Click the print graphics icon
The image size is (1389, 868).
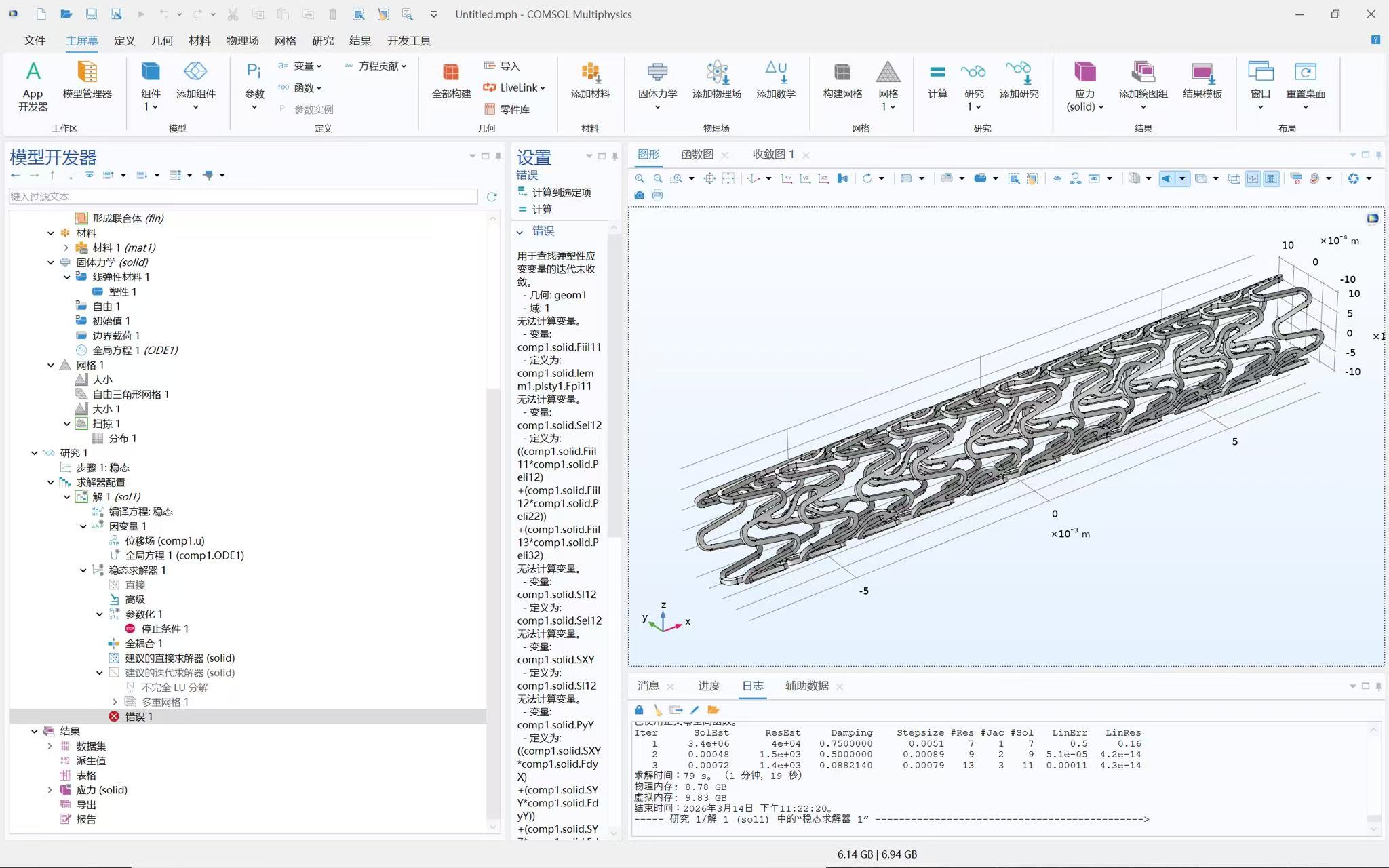tap(657, 195)
